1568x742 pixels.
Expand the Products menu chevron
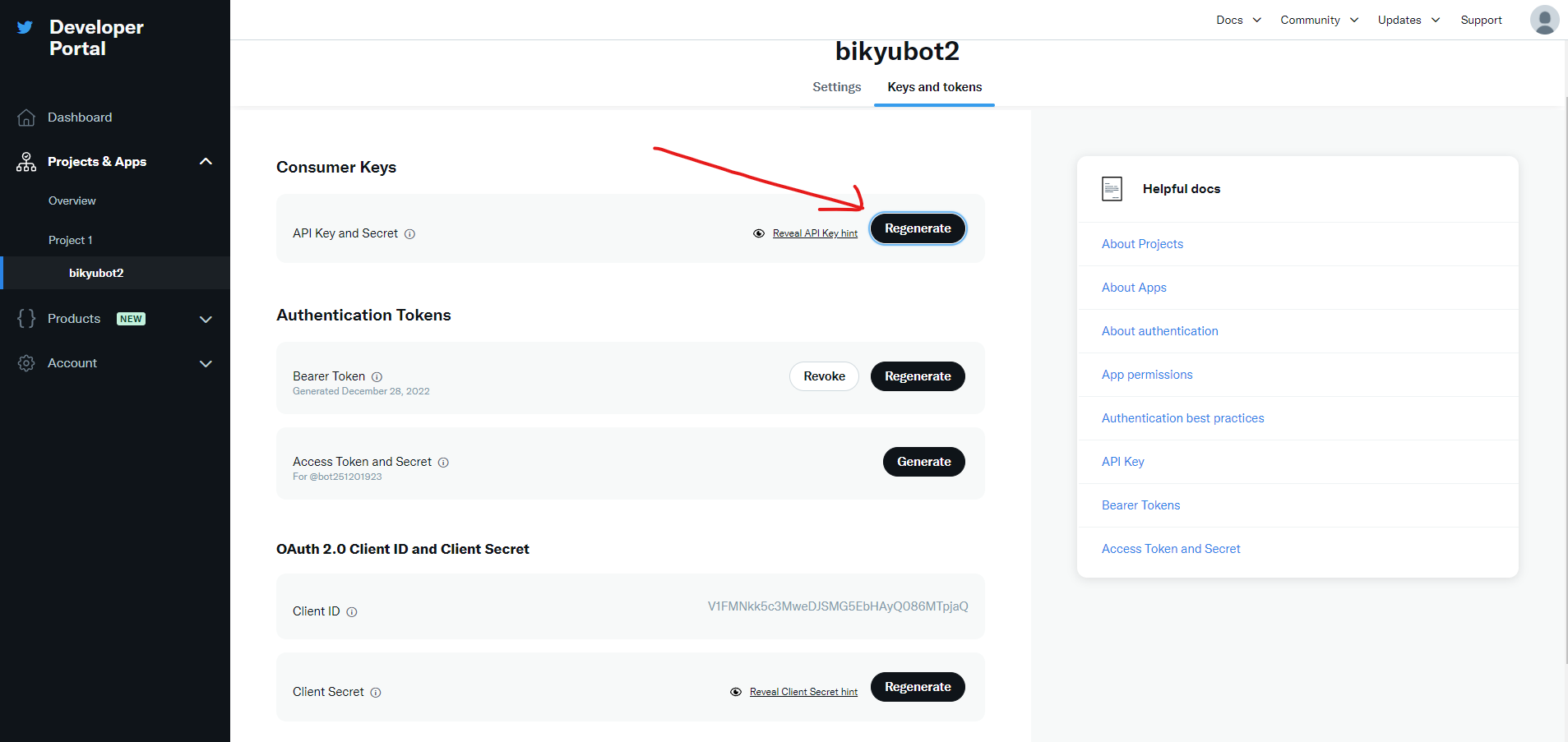pos(206,319)
